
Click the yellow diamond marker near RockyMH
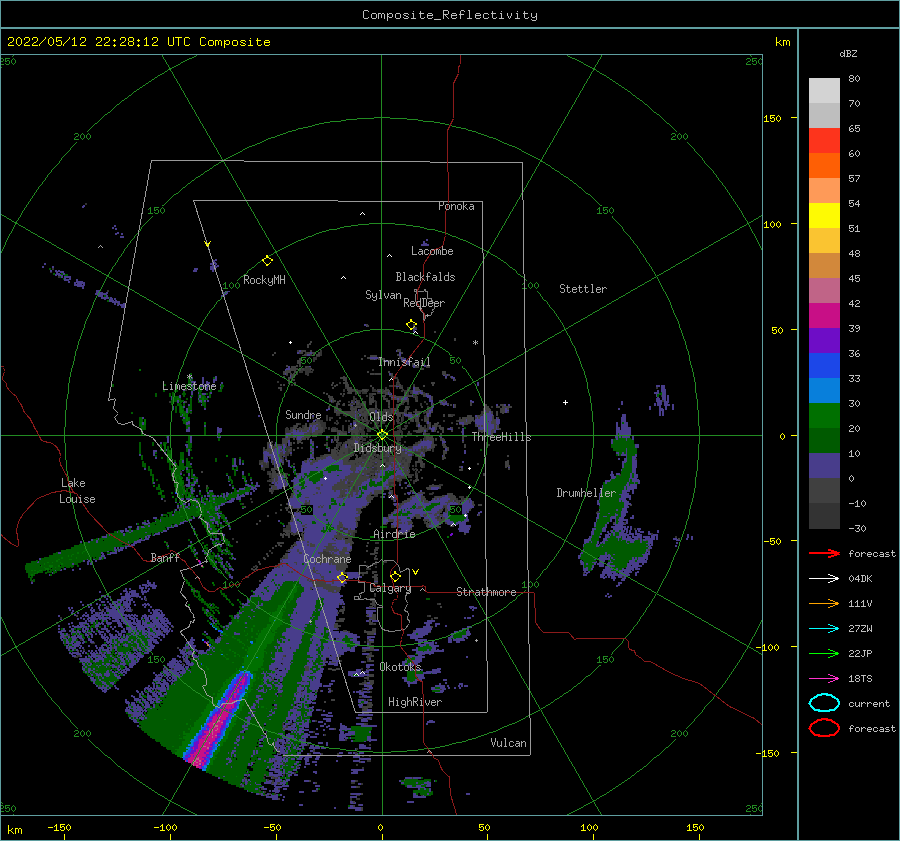(267, 261)
